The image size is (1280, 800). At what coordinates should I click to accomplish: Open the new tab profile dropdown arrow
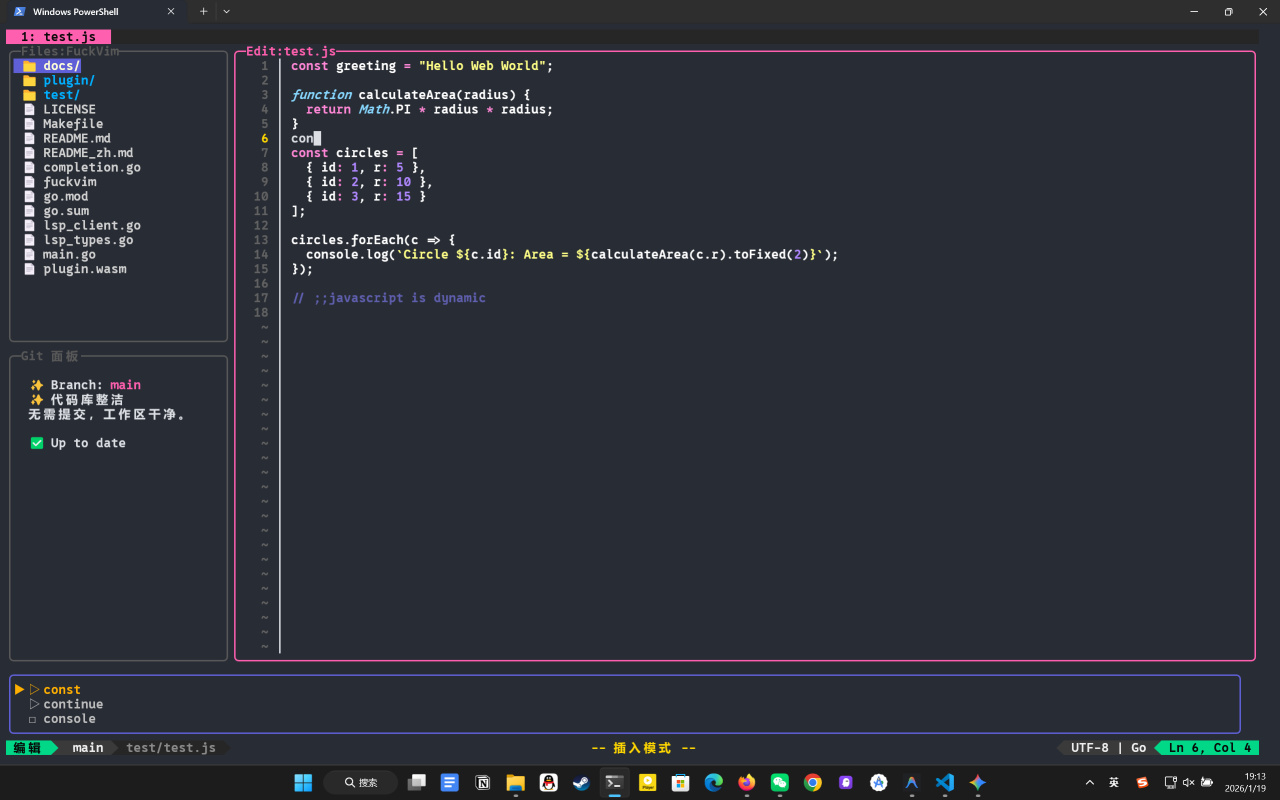[x=226, y=12]
